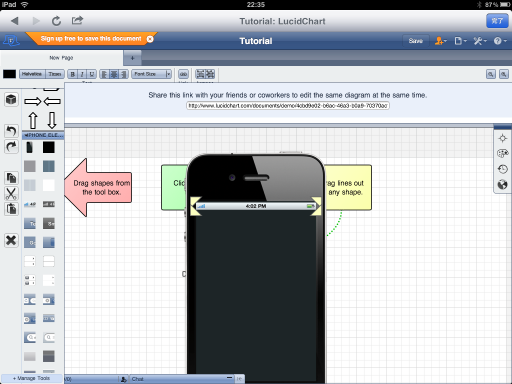Click the Sign up free to save link
Screen dimensions: 512x384
(x=91, y=39)
